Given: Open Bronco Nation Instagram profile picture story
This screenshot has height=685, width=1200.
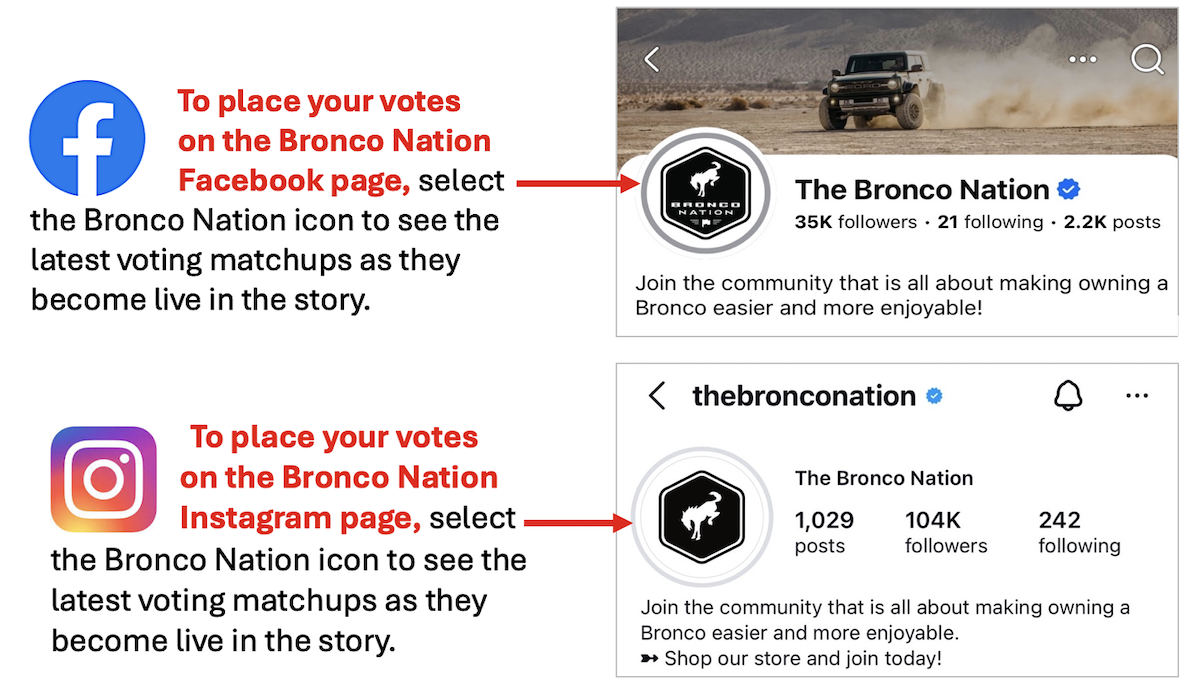Looking at the screenshot, I should tap(702, 516).
